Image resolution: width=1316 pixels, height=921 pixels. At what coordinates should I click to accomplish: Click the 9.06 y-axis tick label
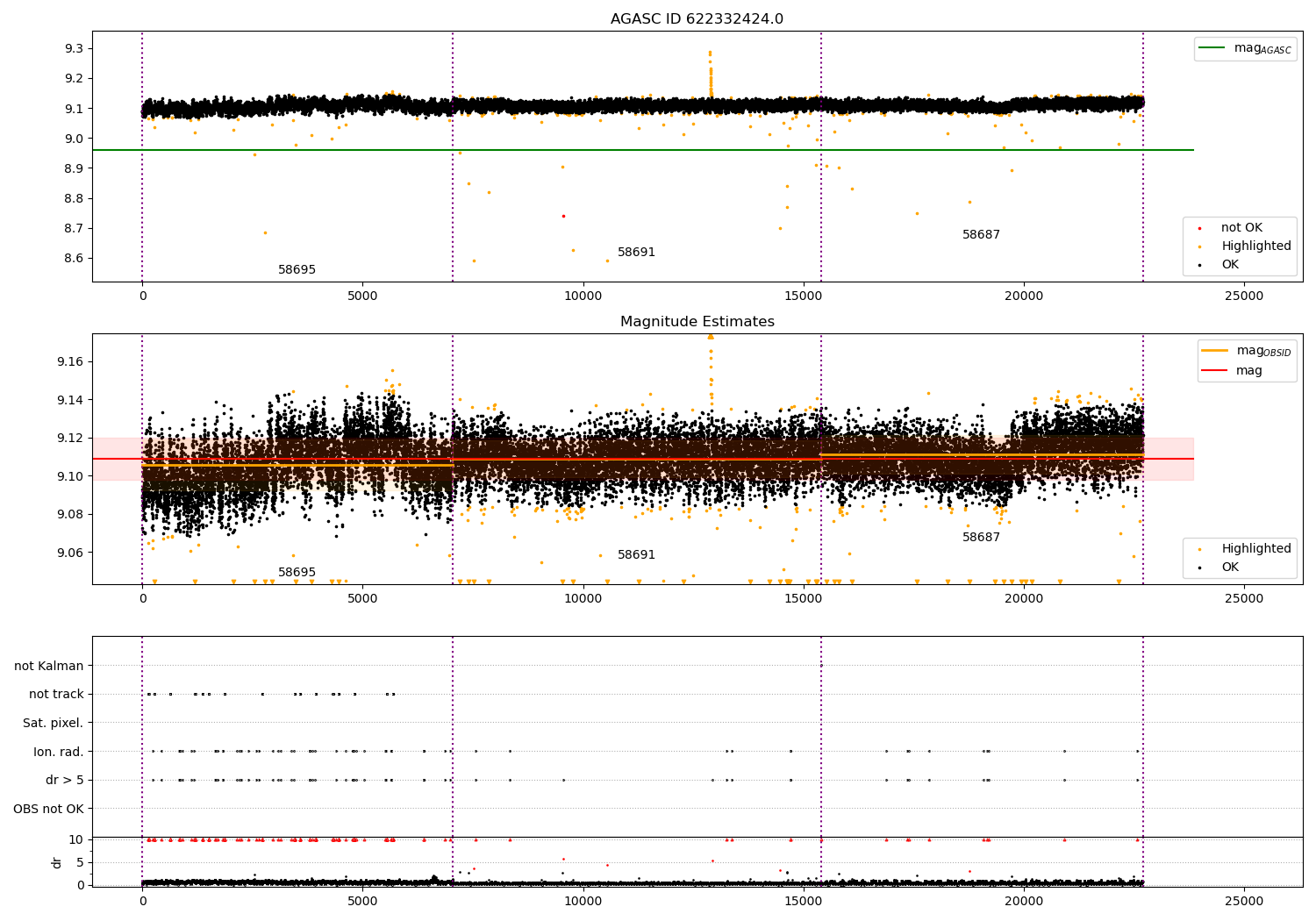[70, 553]
